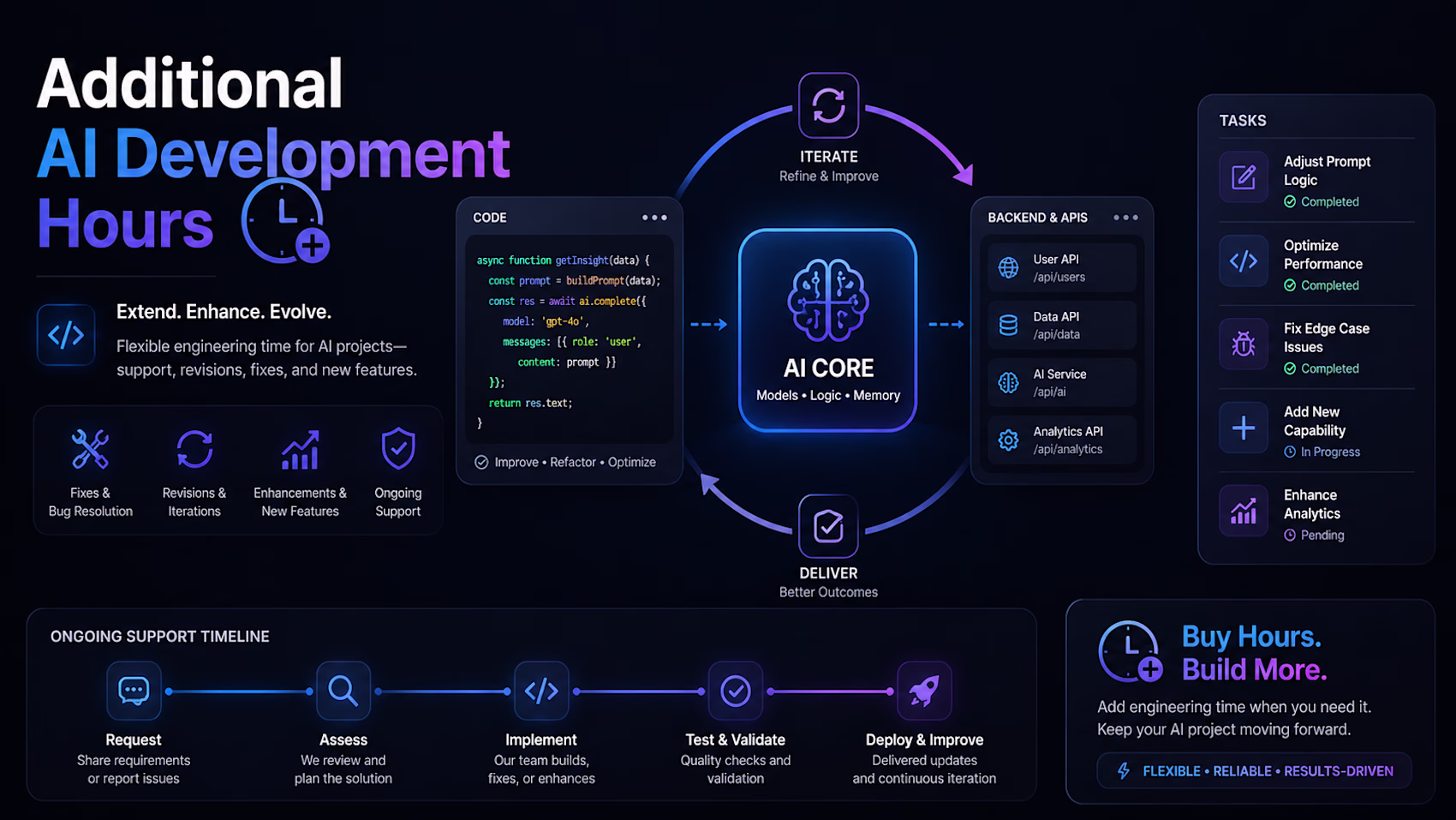Image resolution: width=1456 pixels, height=820 pixels.
Task: Click the clock icon beside Pending
Action: [x=1290, y=536]
